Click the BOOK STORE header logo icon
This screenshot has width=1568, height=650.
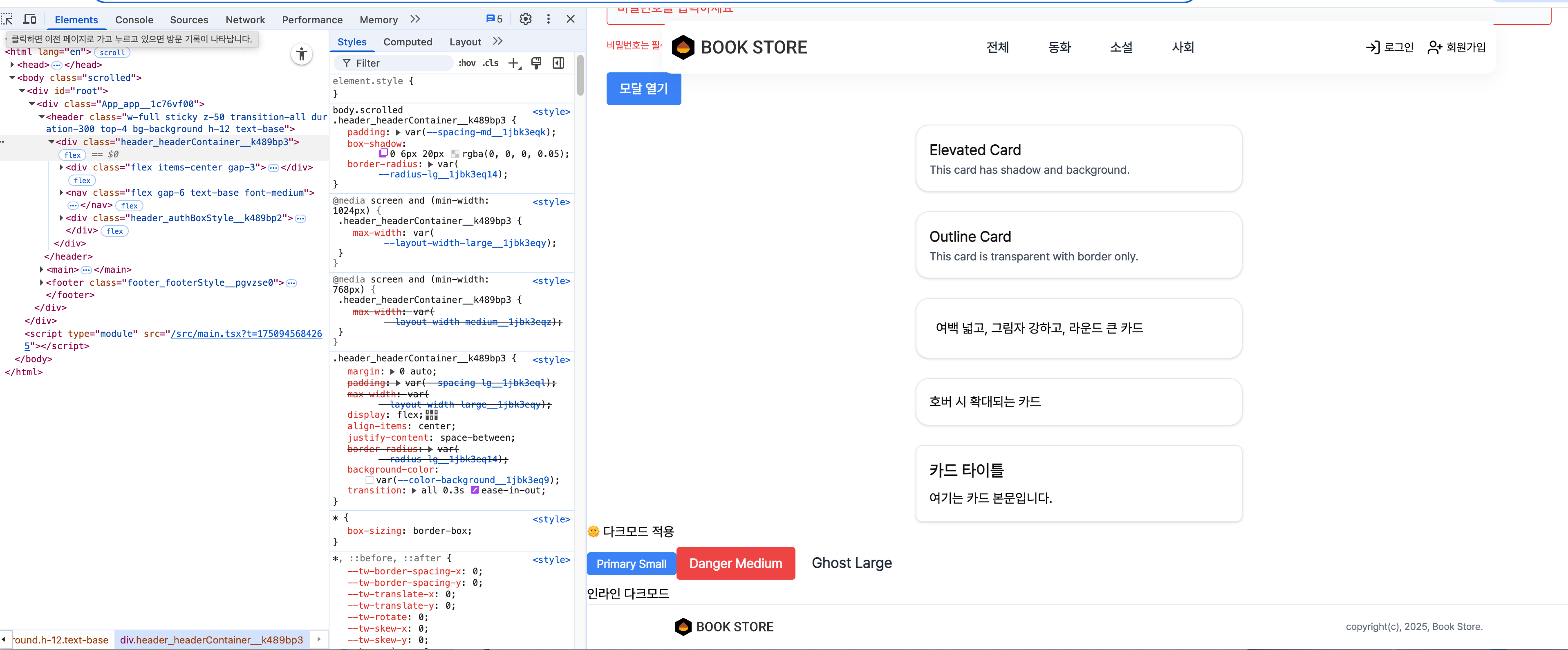pyautogui.click(x=682, y=47)
